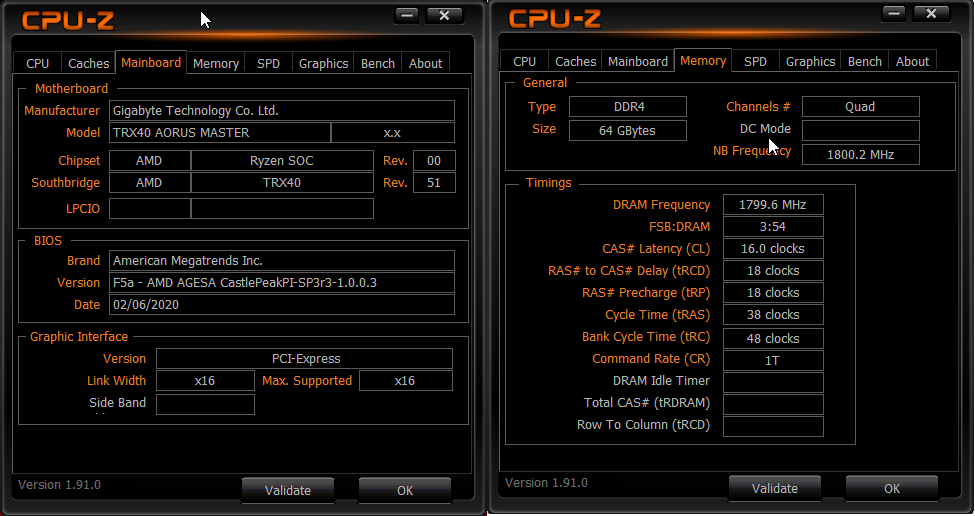Open Mainboard tab in the right window
The image size is (975, 516).
coord(638,62)
